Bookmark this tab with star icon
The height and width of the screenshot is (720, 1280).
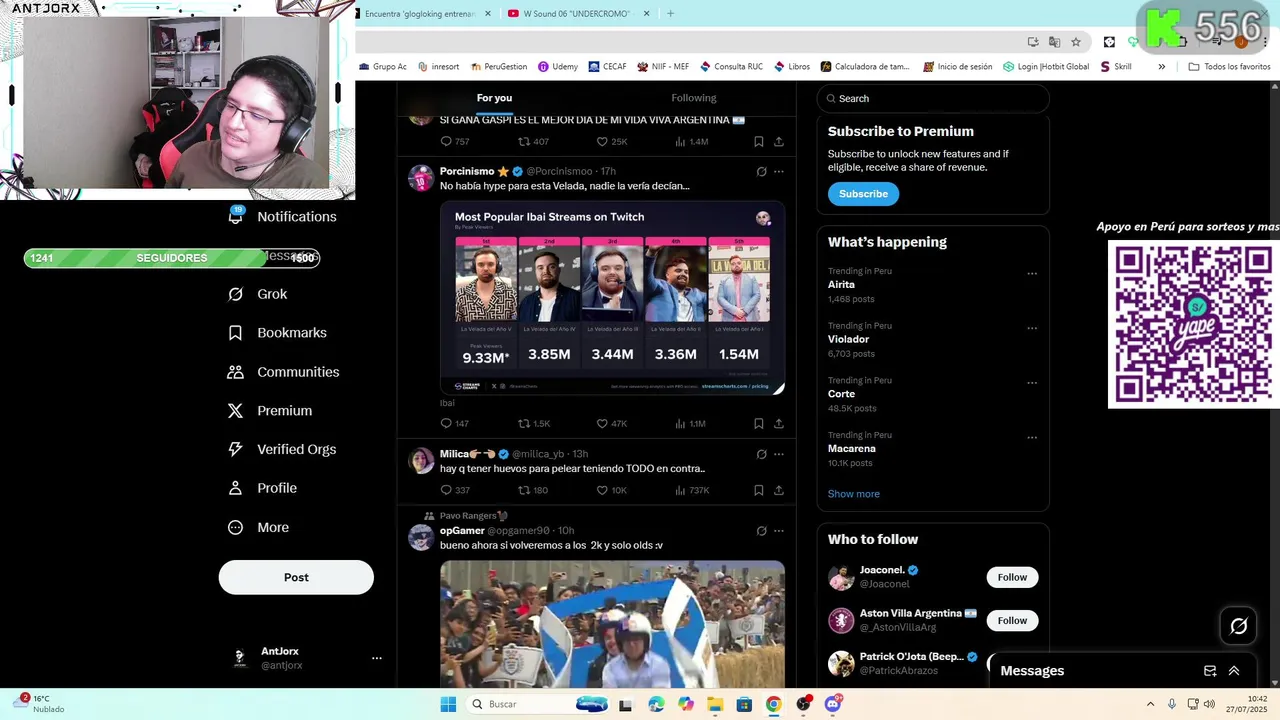[x=1076, y=42]
